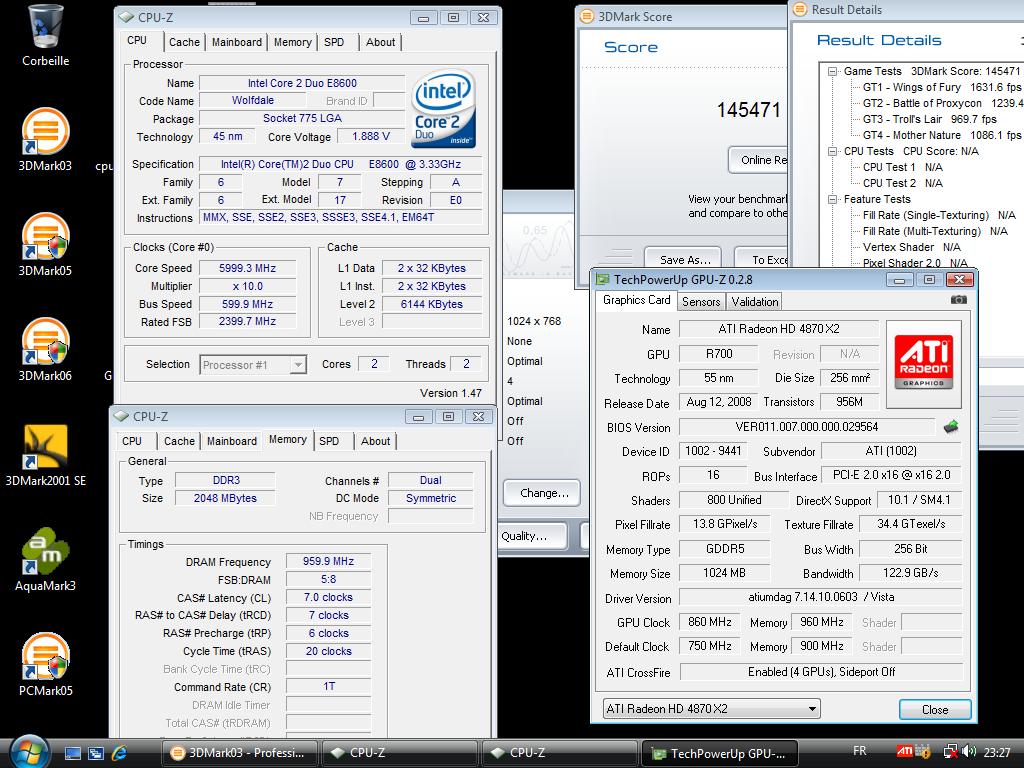Select Graphics Card tab in GPU-Z
Image resolution: width=1024 pixels, height=768 pixels.
[x=637, y=300]
